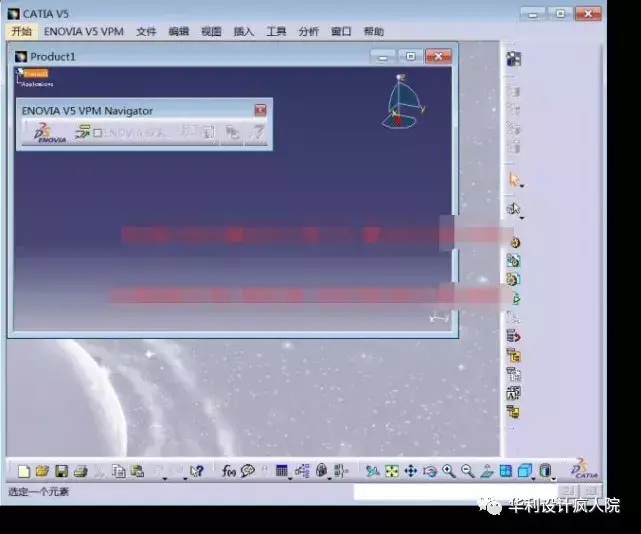Click the tree icon with red arrow
Image resolution: width=641 pixels, height=534 pixels.
pos(513,336)
